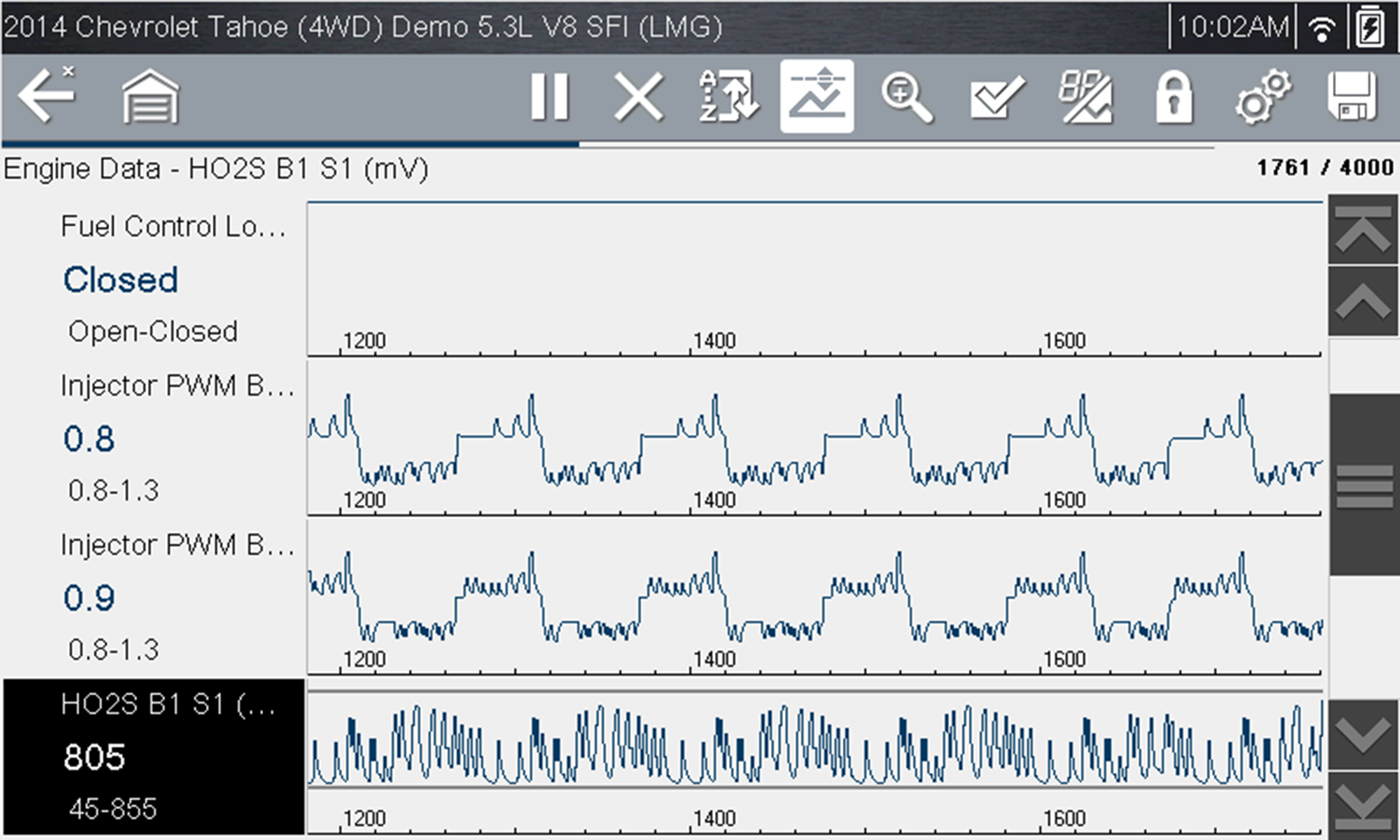Viewport: 1400px width, 840px height.
Task: Open the PID trigger setup icon
Action: pyautogui.click(x=1085, y=96)
